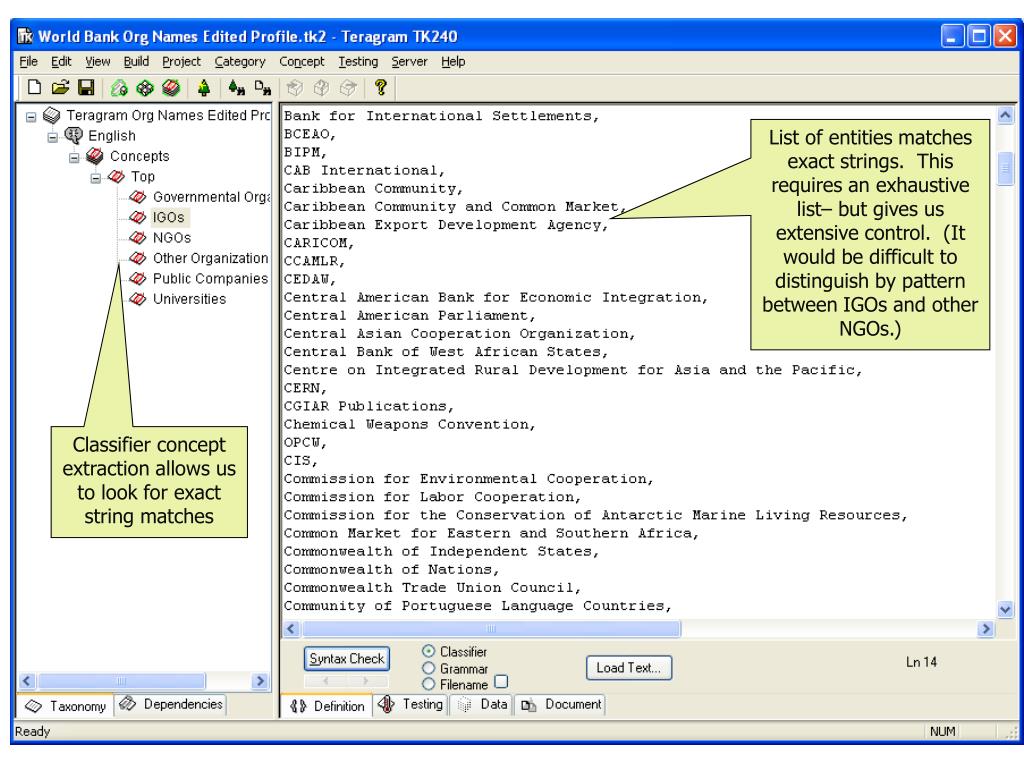
Task: Click the line 'CERN,' in editor
Action: pyautogui.click(x=305, y=388)
